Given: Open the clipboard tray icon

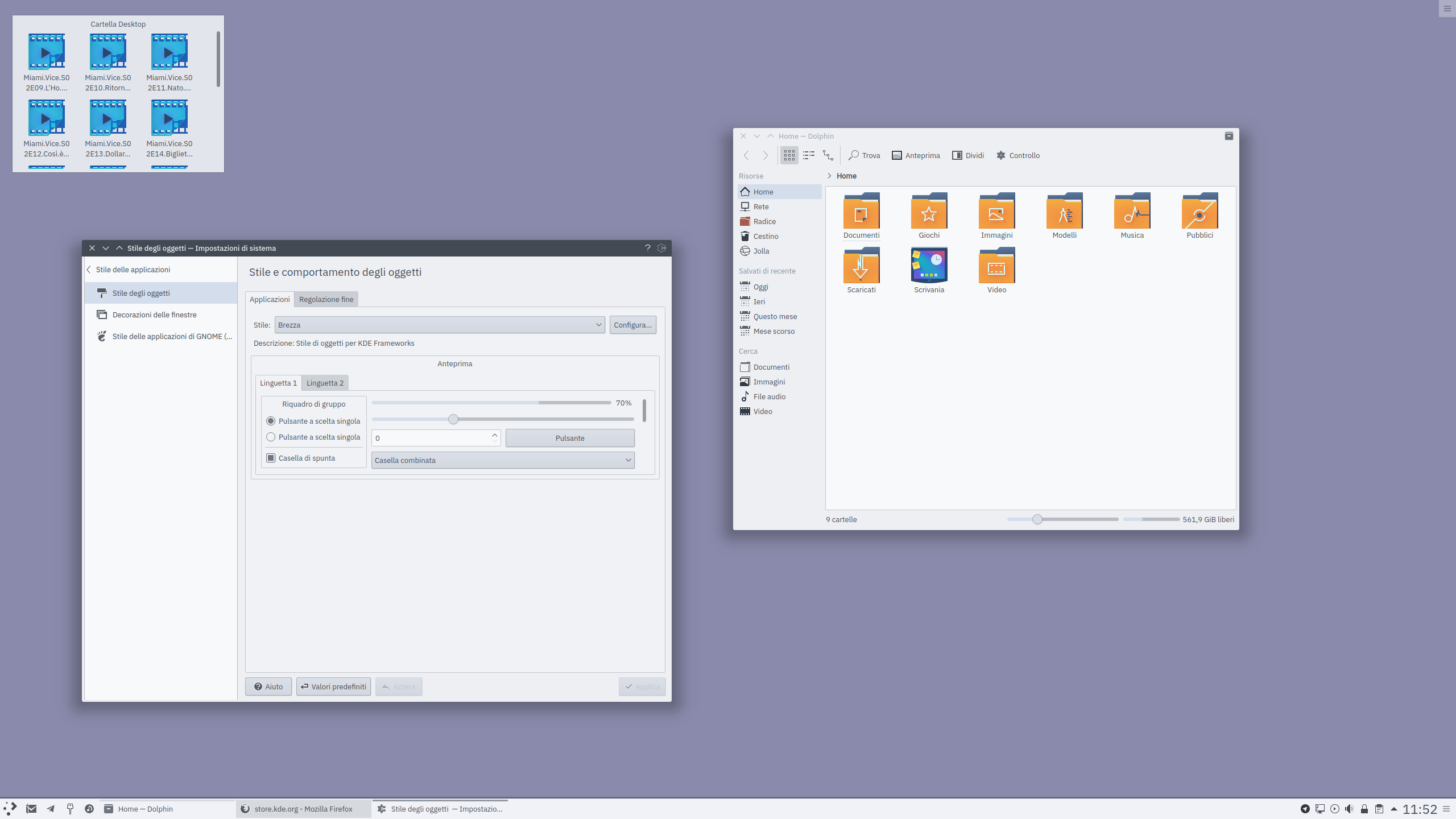Looking at the screenshot, I should point(1379,809).
